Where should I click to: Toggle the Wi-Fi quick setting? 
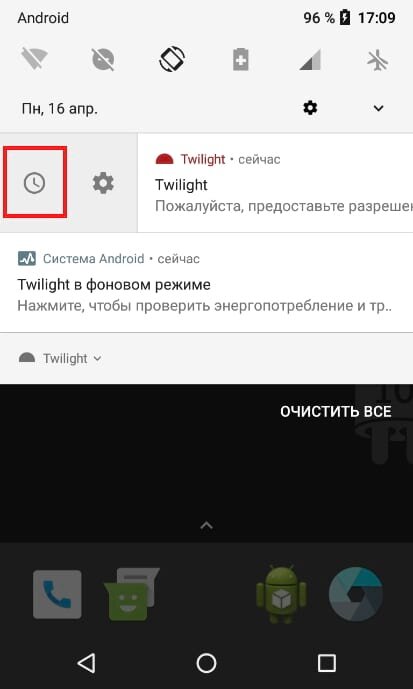(x=34, y=59)
